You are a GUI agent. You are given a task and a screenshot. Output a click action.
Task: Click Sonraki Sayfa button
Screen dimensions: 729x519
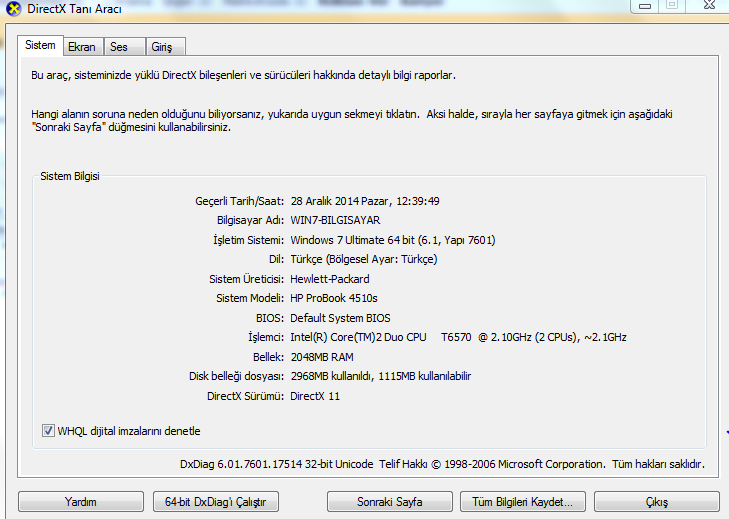point(390,502)
